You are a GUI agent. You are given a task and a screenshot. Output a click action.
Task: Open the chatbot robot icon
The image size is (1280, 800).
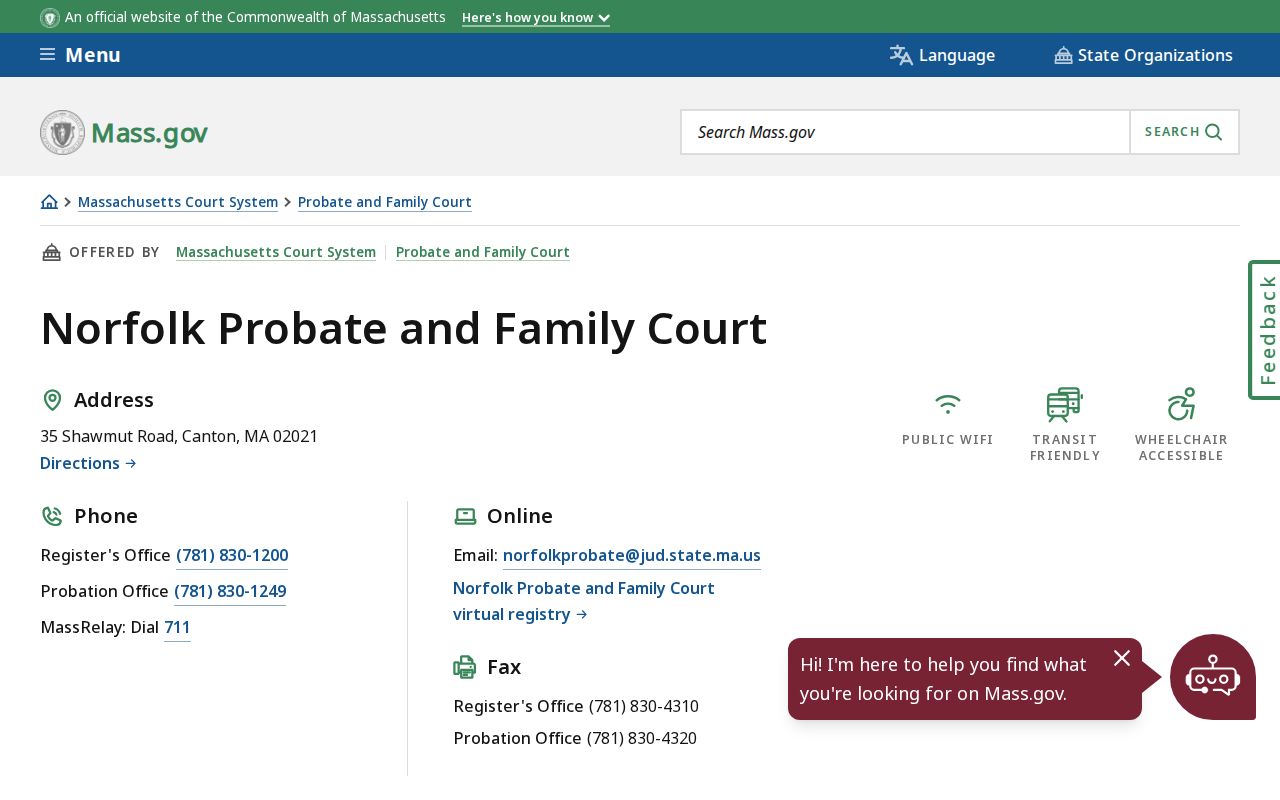(1213, 677)
